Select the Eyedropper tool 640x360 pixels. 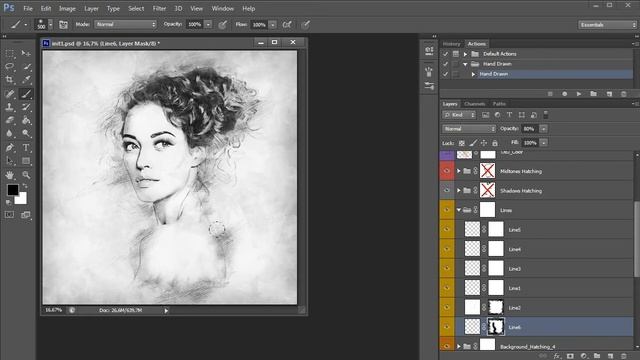click(26, 80)
